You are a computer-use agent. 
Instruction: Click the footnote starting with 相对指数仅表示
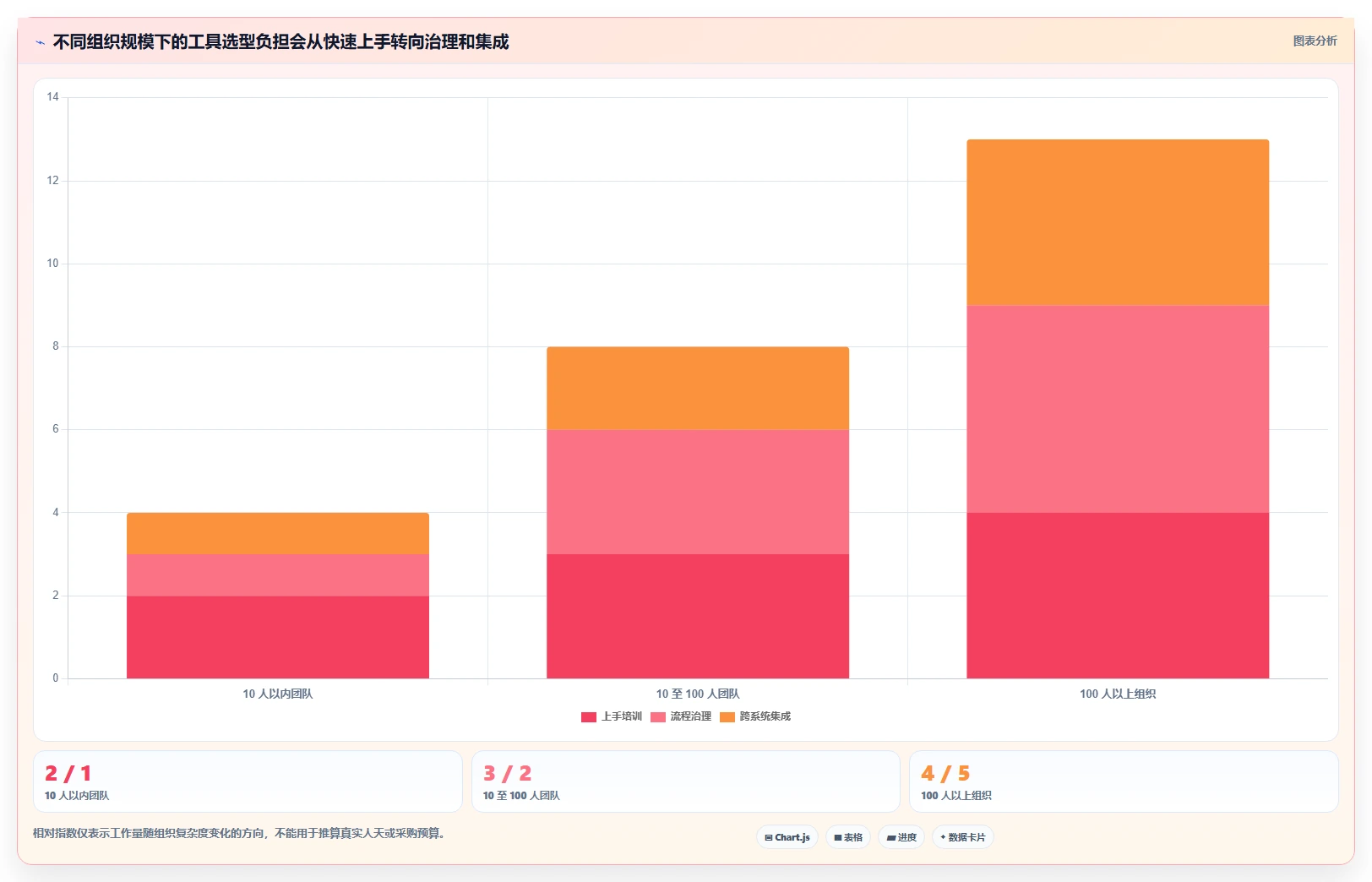click(x=239, y=833)
